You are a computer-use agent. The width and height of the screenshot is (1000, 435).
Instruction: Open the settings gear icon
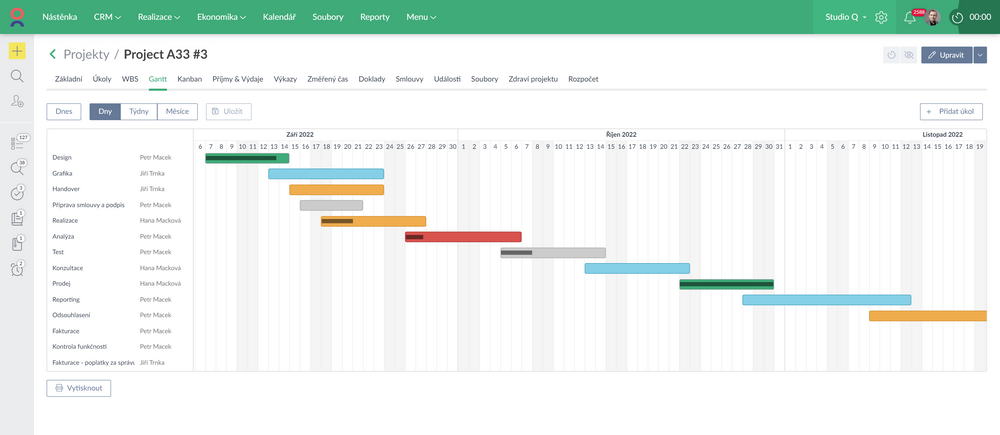(881, 17)
